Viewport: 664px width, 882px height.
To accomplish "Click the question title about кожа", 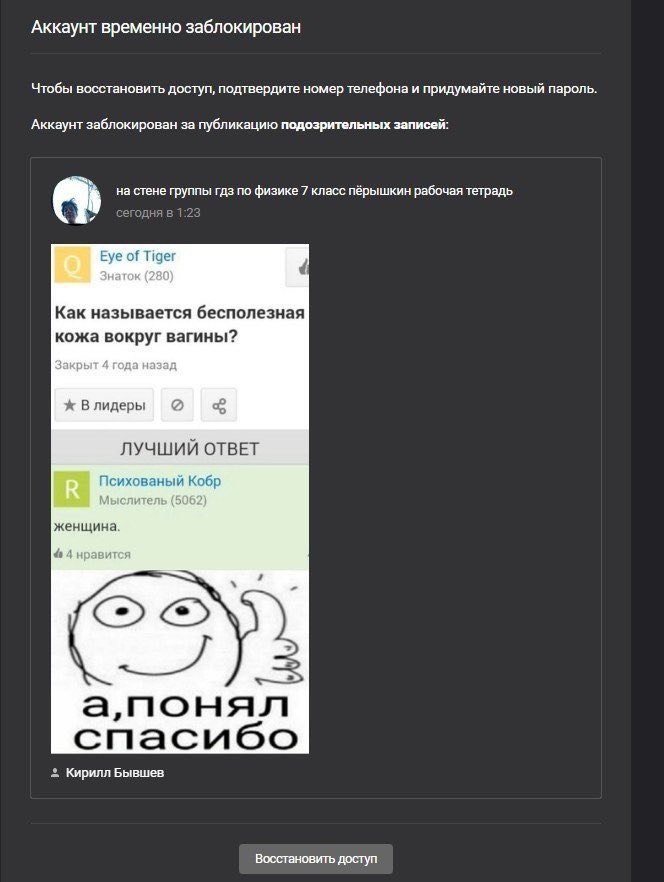I will click(x=180, y=325).
